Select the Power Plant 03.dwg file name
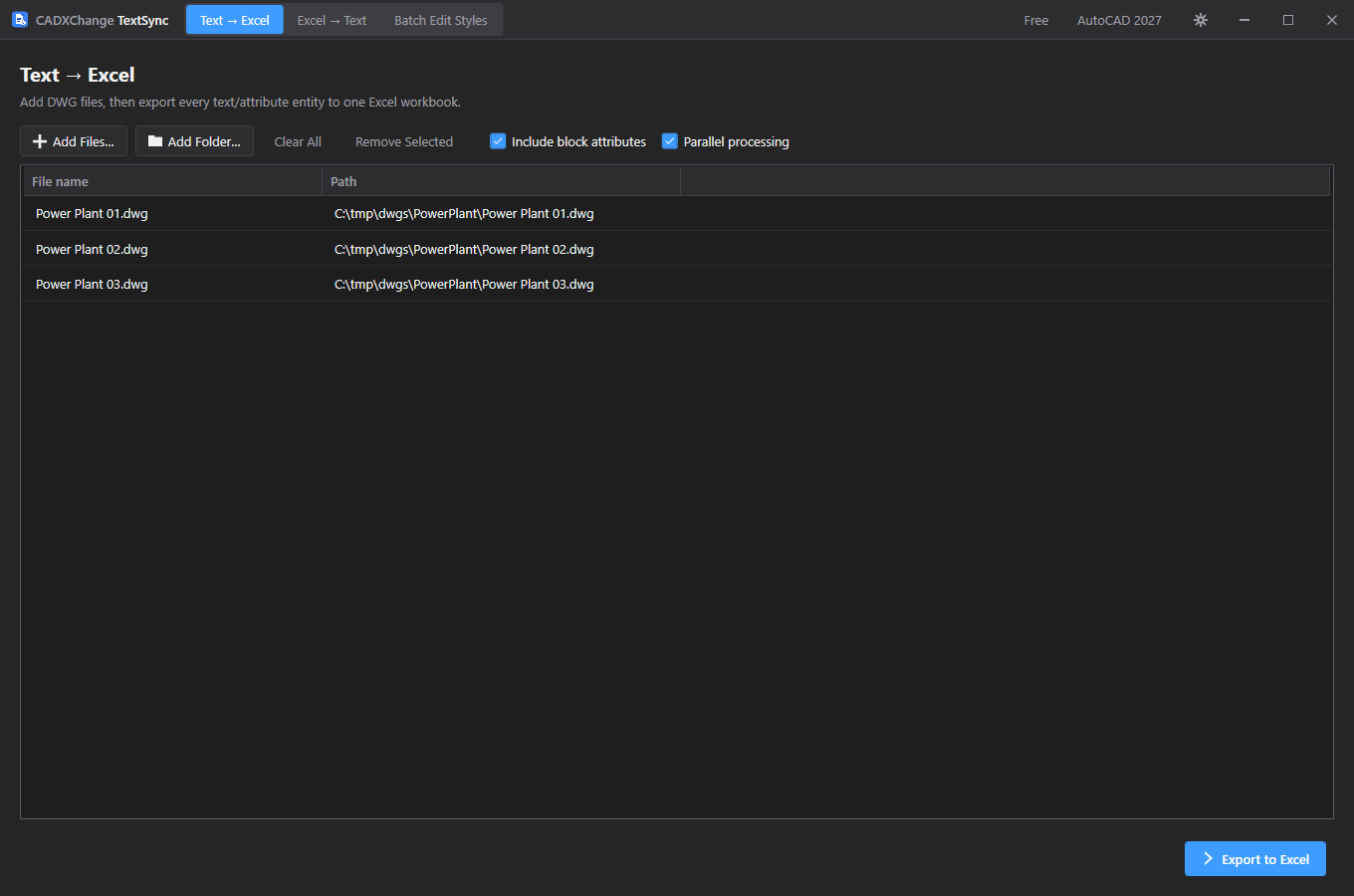This screenshot has height=896, width=1354. click(x=92, y=284)
